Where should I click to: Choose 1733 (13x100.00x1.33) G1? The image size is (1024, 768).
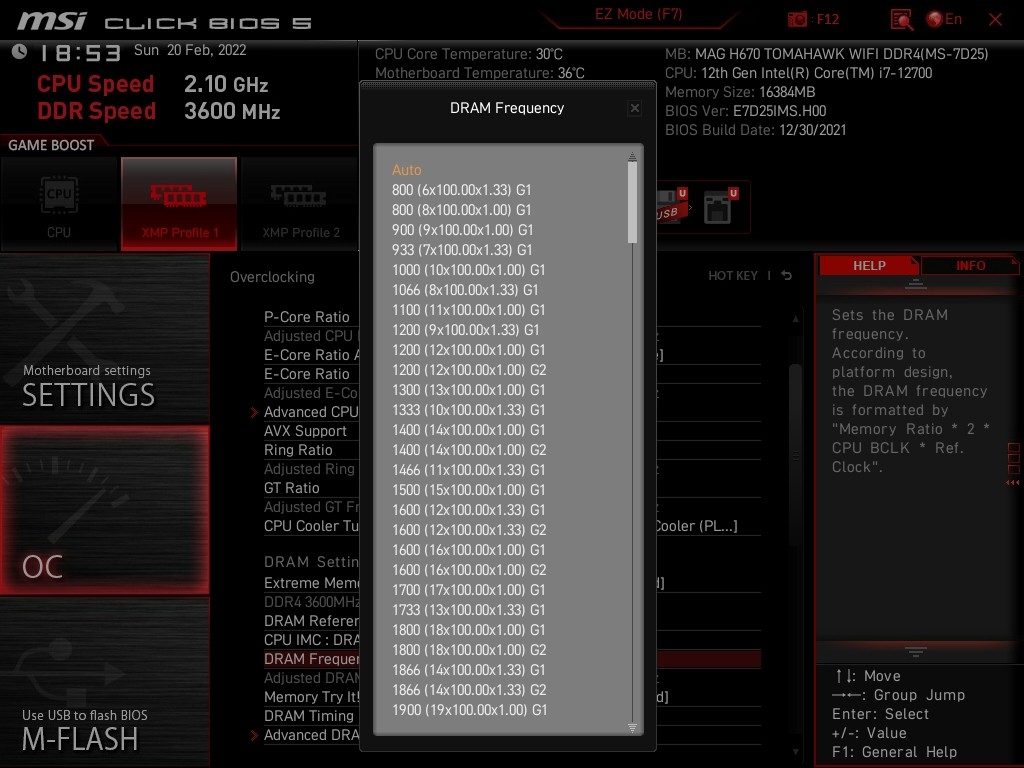[x=468, y=610]
